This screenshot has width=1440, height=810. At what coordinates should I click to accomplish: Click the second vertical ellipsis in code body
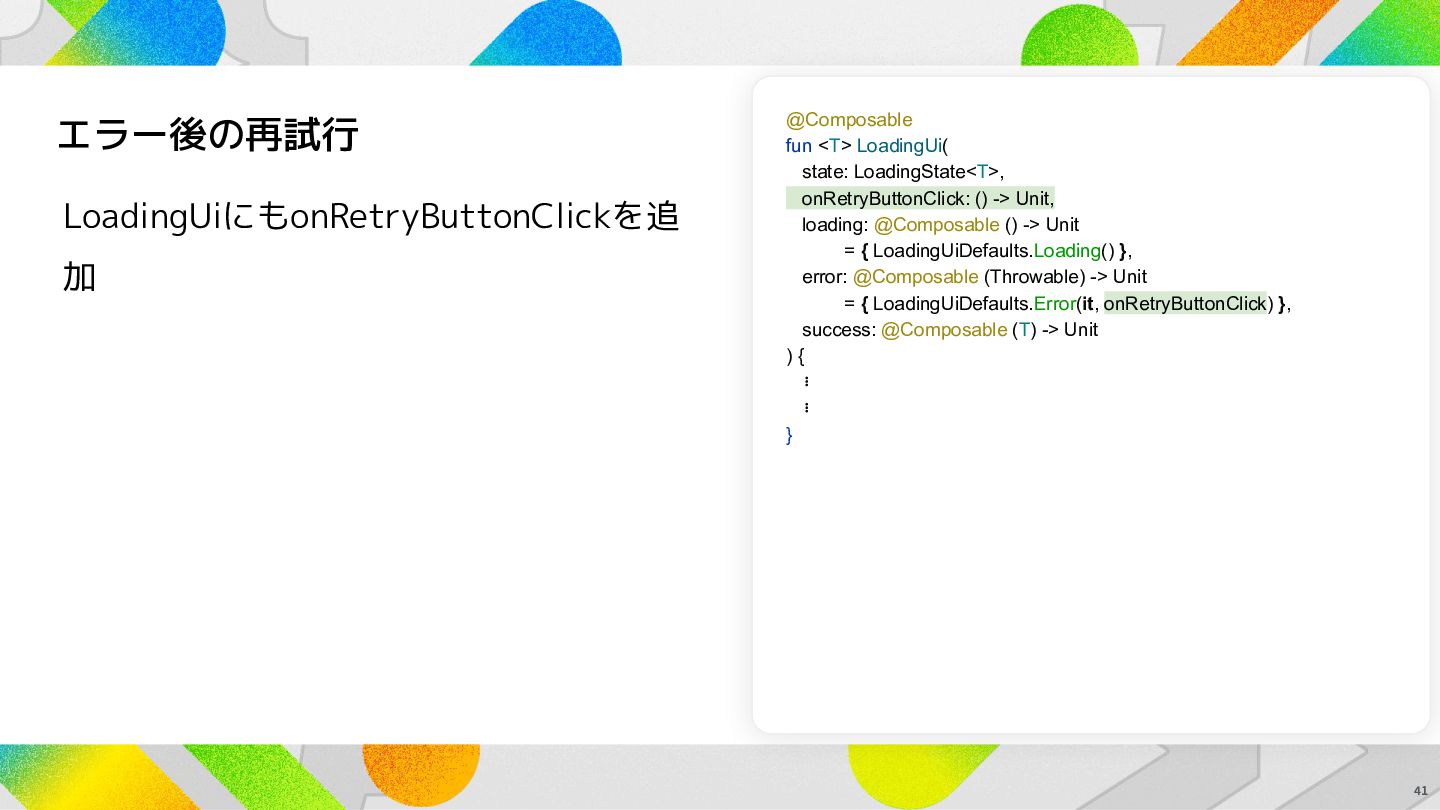coord(806,408)
